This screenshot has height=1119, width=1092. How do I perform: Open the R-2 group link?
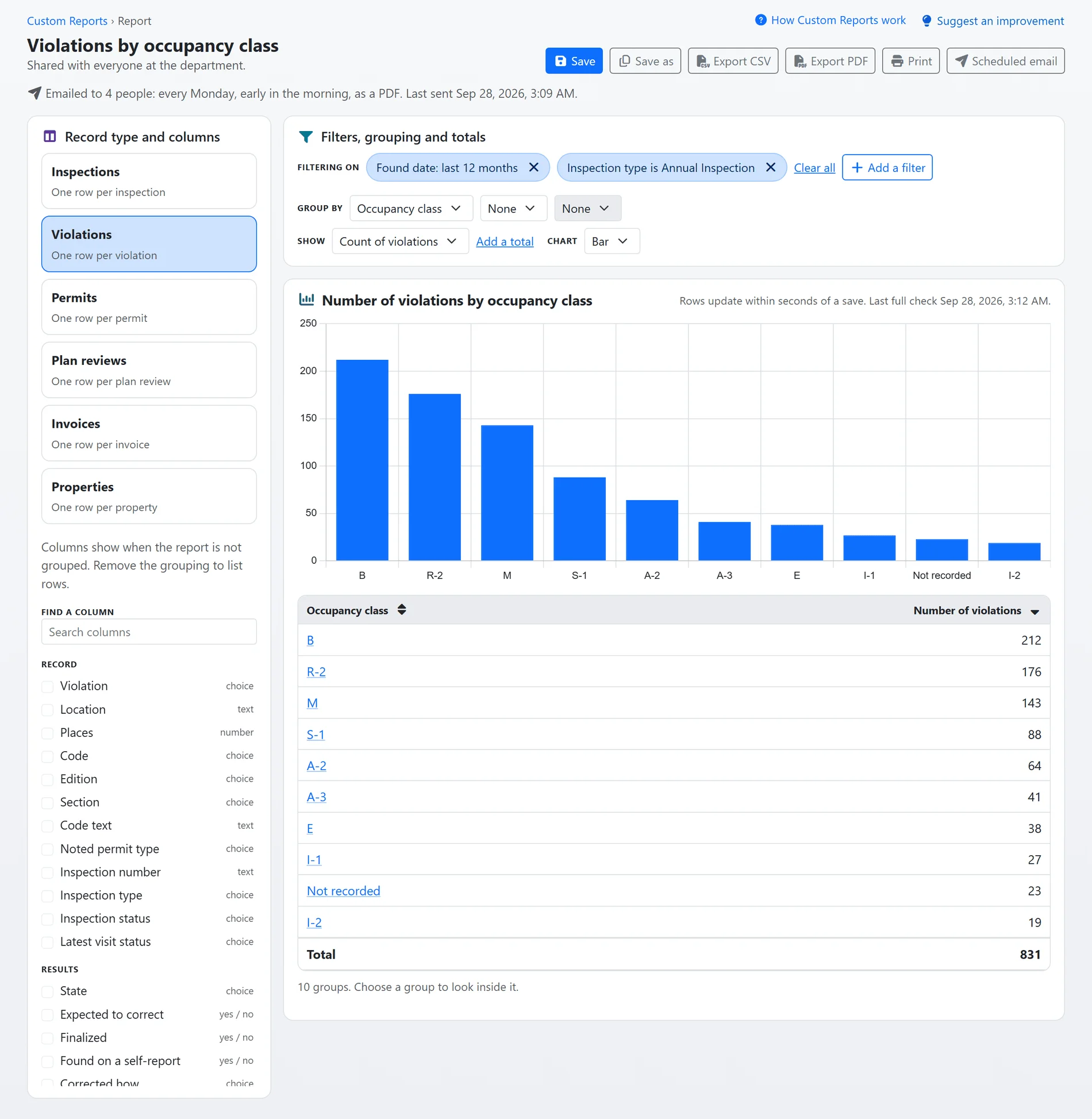tap(316, 672)
